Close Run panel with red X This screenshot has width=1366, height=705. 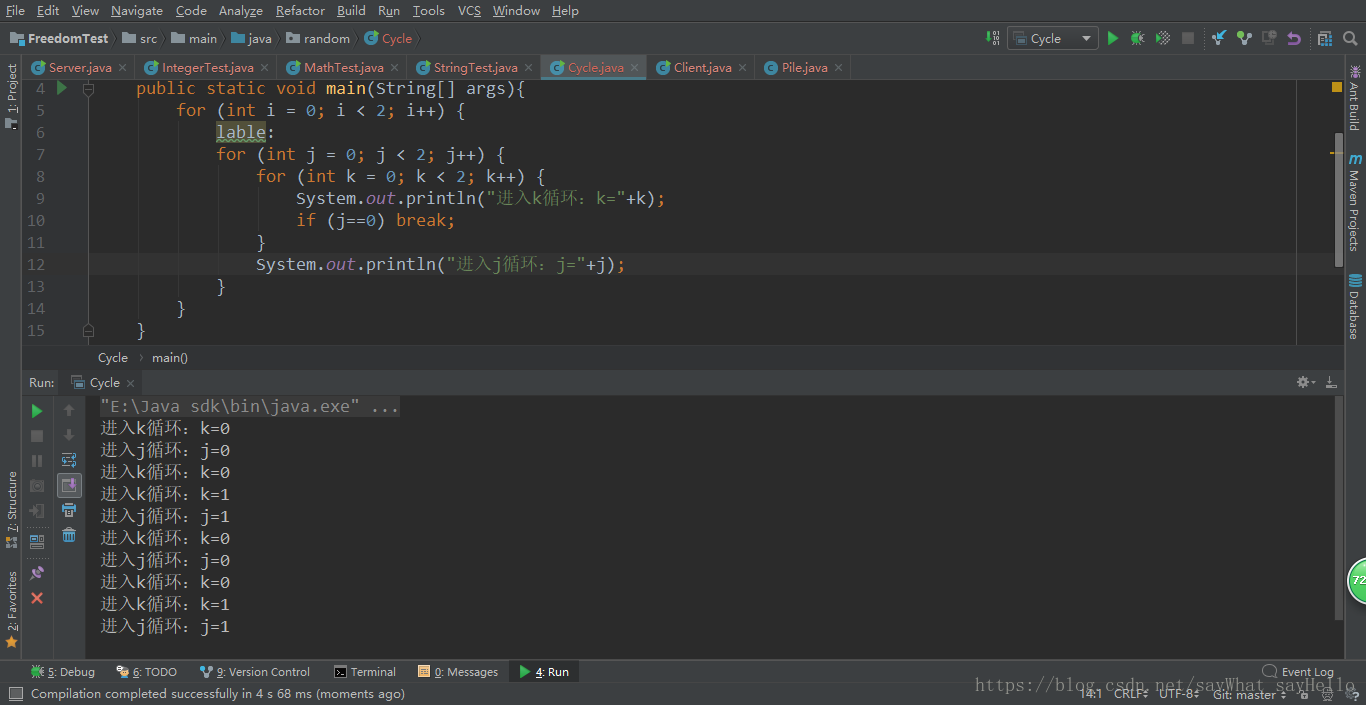click(x=37, y=598)
